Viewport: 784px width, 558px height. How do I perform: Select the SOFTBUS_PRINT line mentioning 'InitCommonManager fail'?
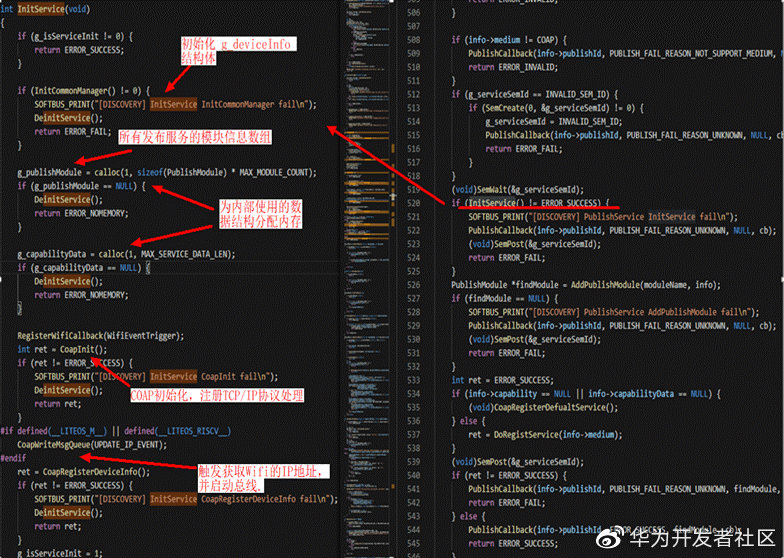coord(176,104)
